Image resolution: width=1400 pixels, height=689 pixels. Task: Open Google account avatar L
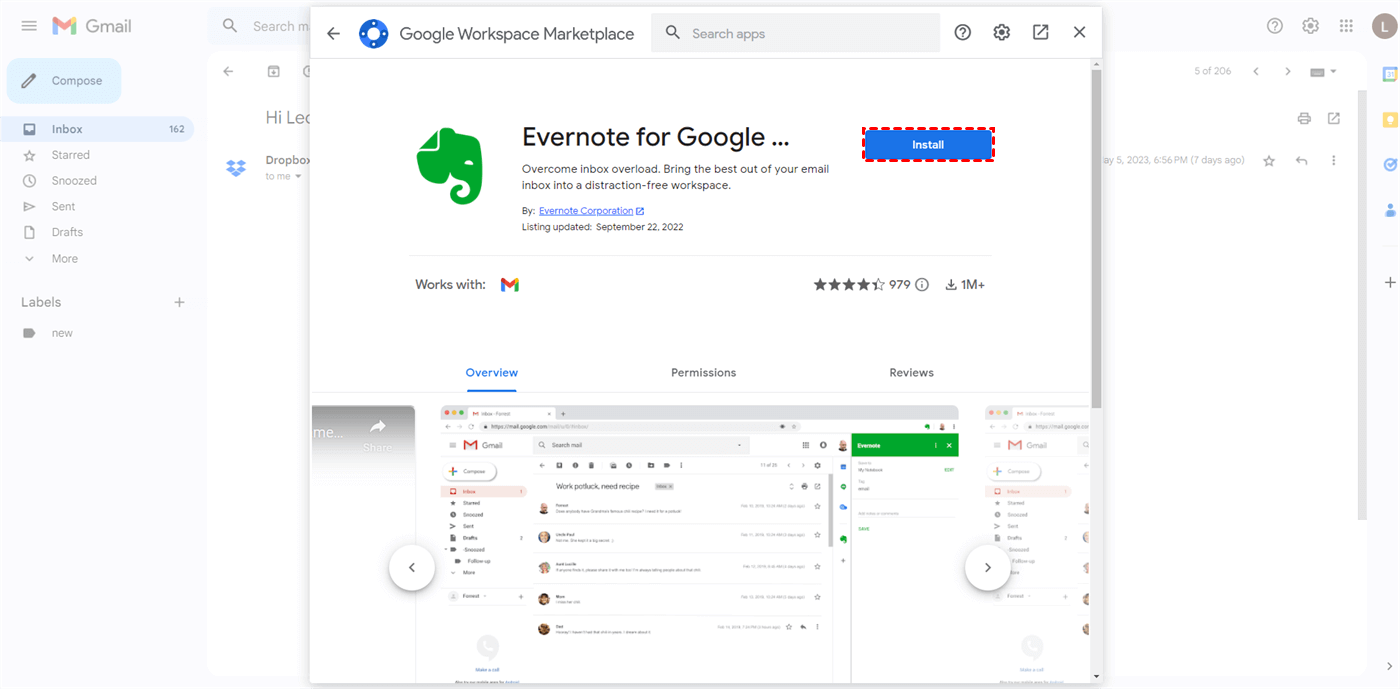pyautogui.click(x=1385, y=27)
